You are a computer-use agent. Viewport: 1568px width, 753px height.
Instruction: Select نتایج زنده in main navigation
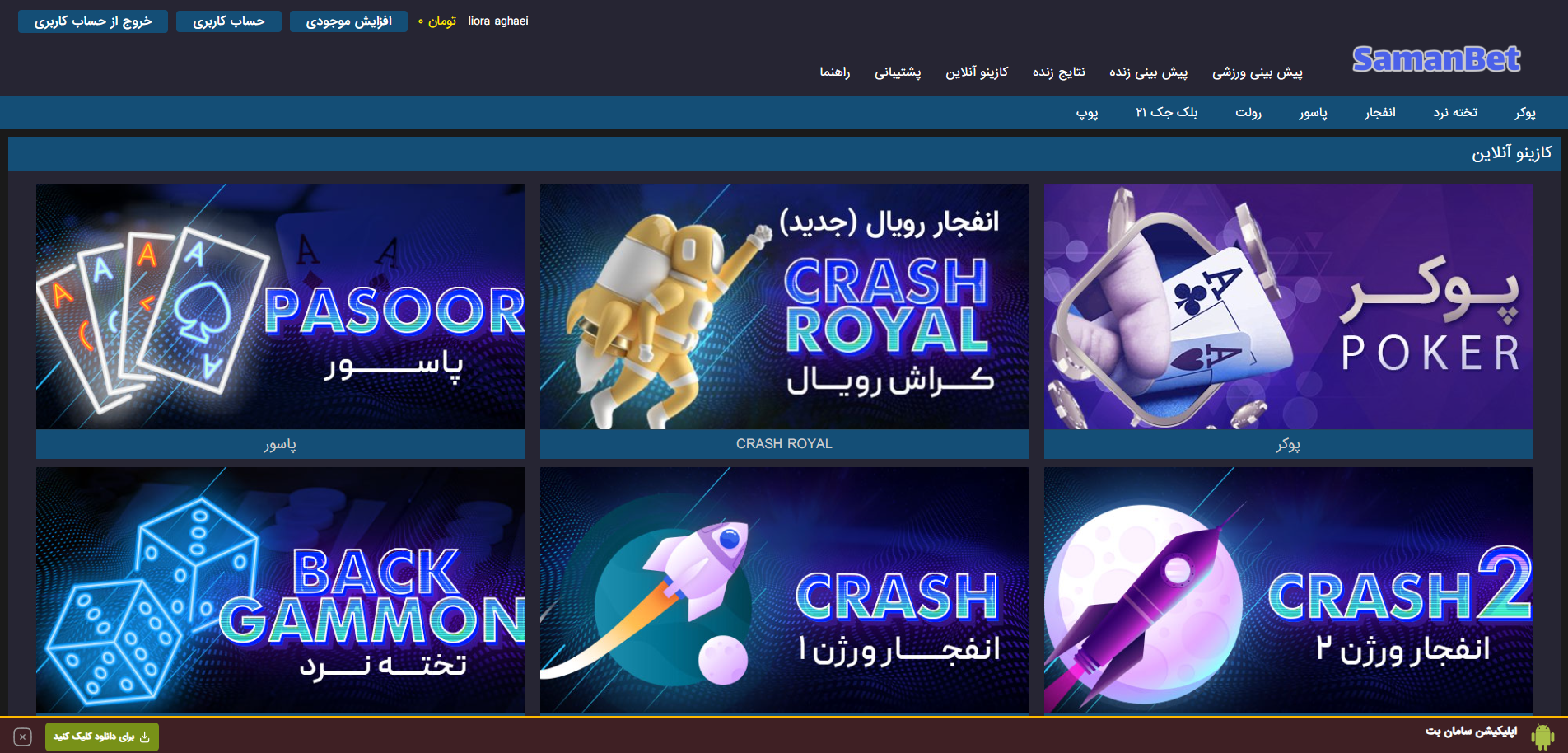point(1058,72)
